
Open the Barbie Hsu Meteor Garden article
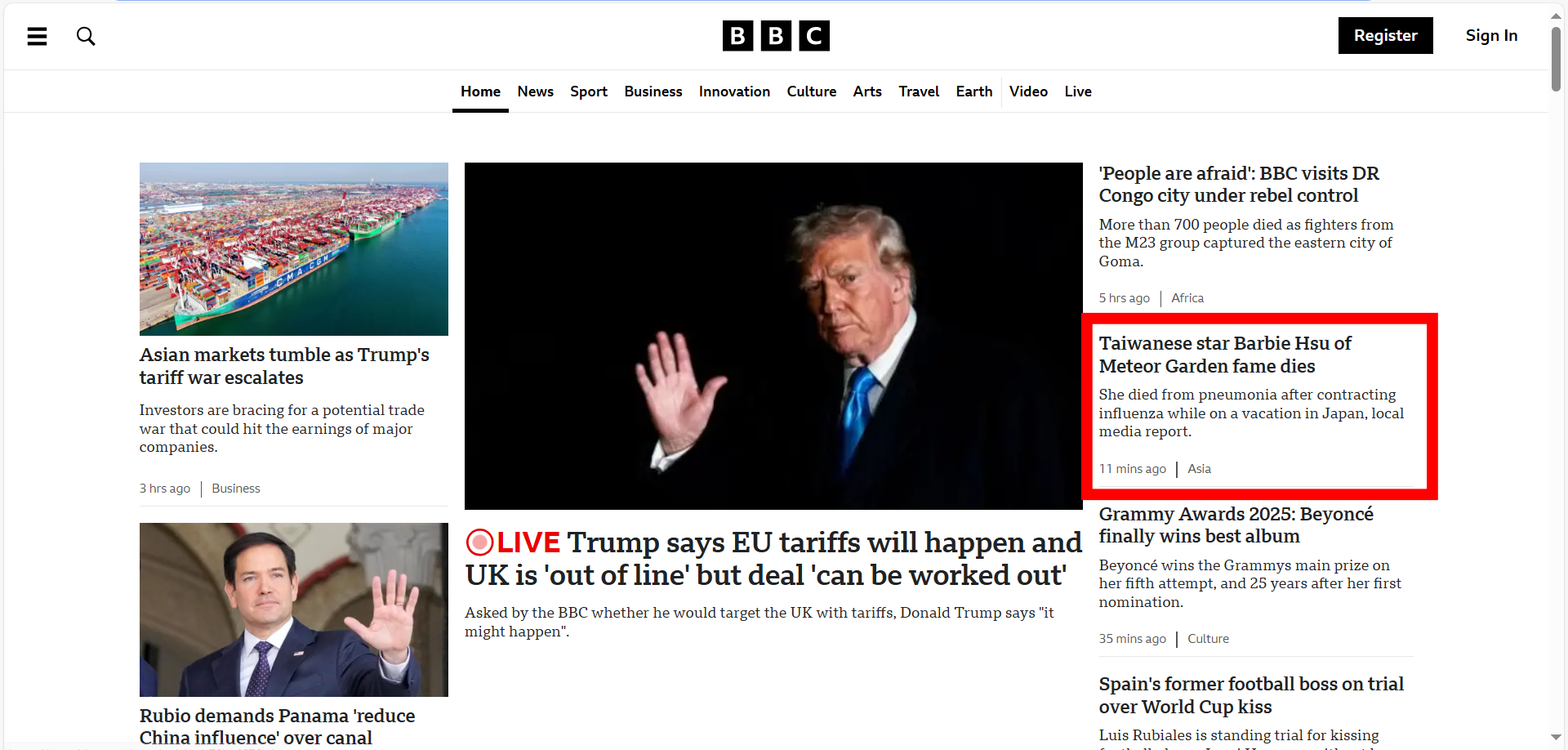tap(1225, 355)
